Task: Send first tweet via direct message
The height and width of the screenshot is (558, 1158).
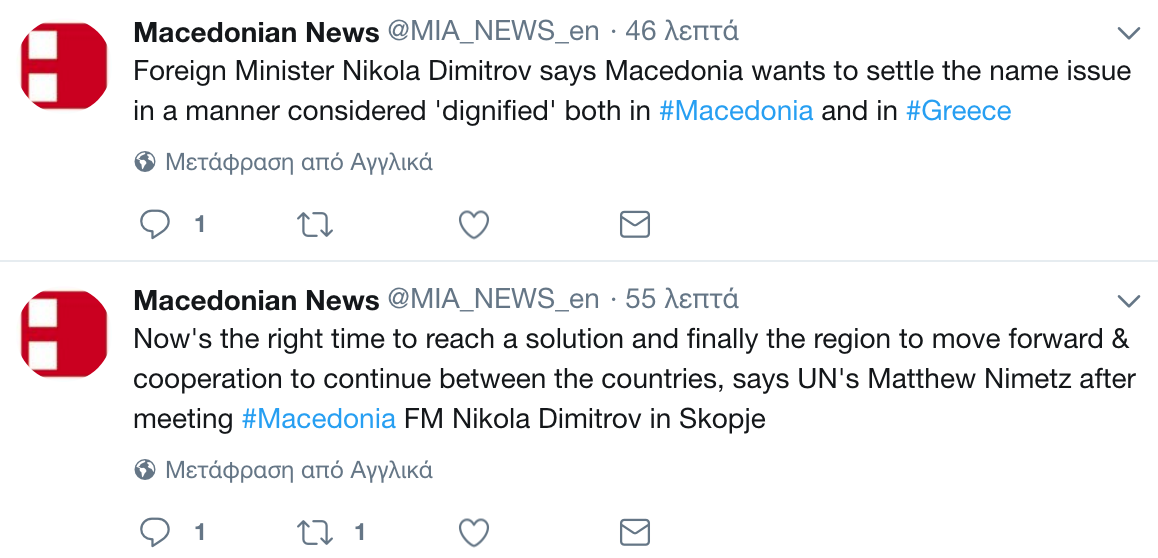Action: click(635, 225)
